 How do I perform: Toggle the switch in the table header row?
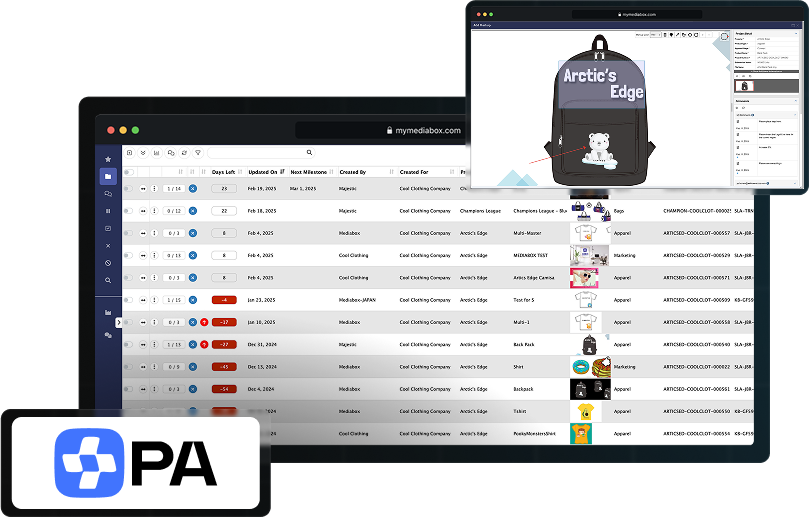click(x=129, y=172)
